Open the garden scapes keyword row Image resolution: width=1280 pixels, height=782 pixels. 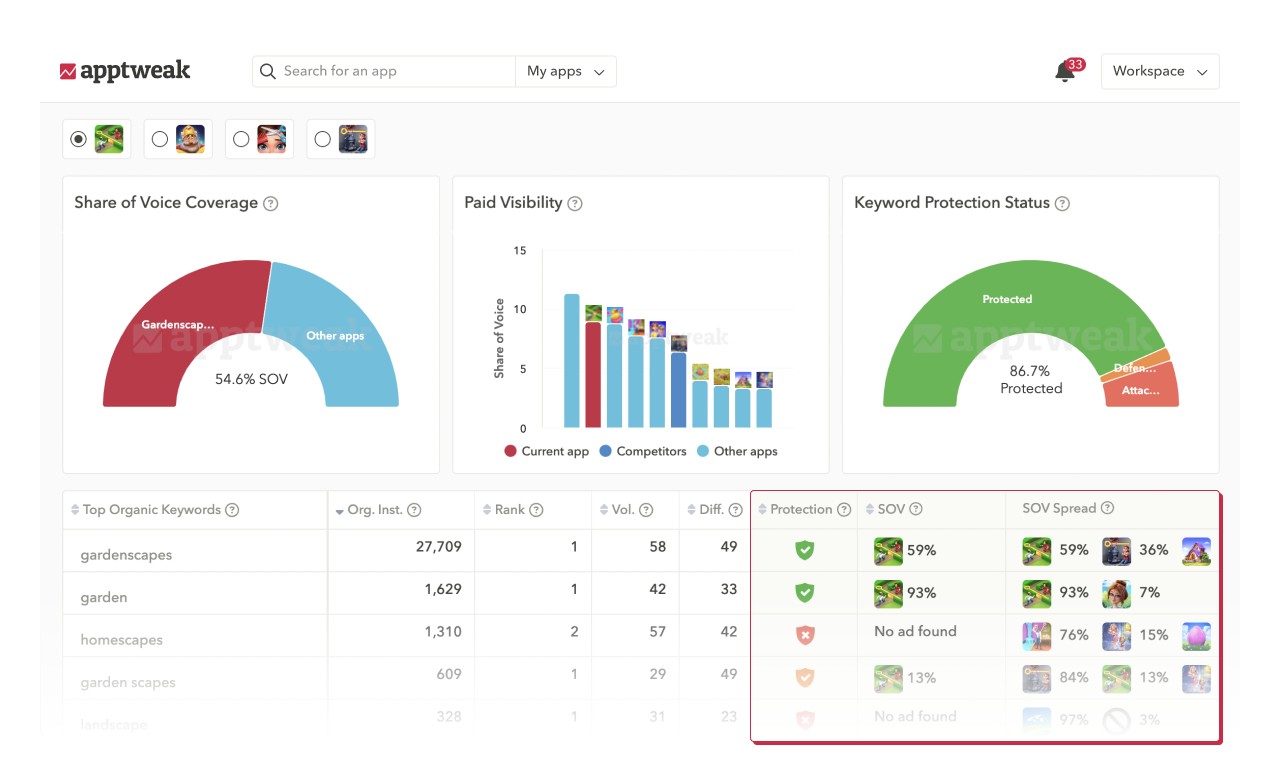(128, 683)
